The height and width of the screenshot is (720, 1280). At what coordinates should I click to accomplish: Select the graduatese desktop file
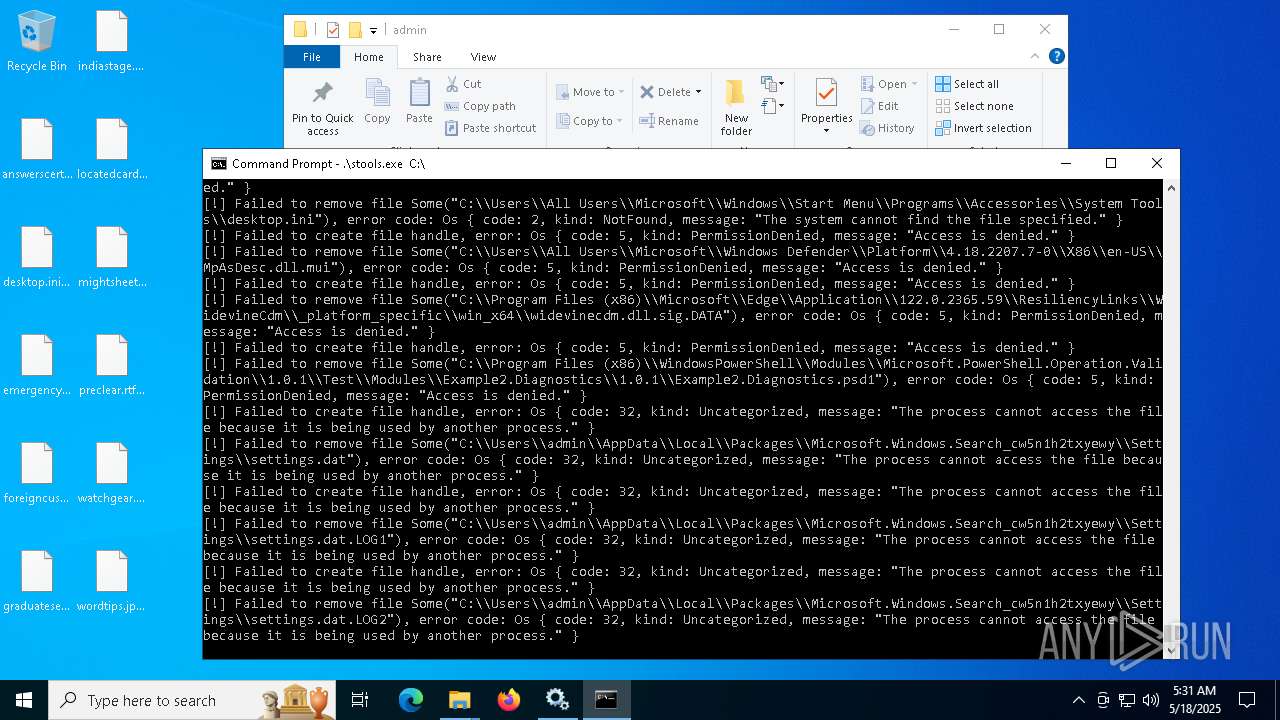pos(37,582)
